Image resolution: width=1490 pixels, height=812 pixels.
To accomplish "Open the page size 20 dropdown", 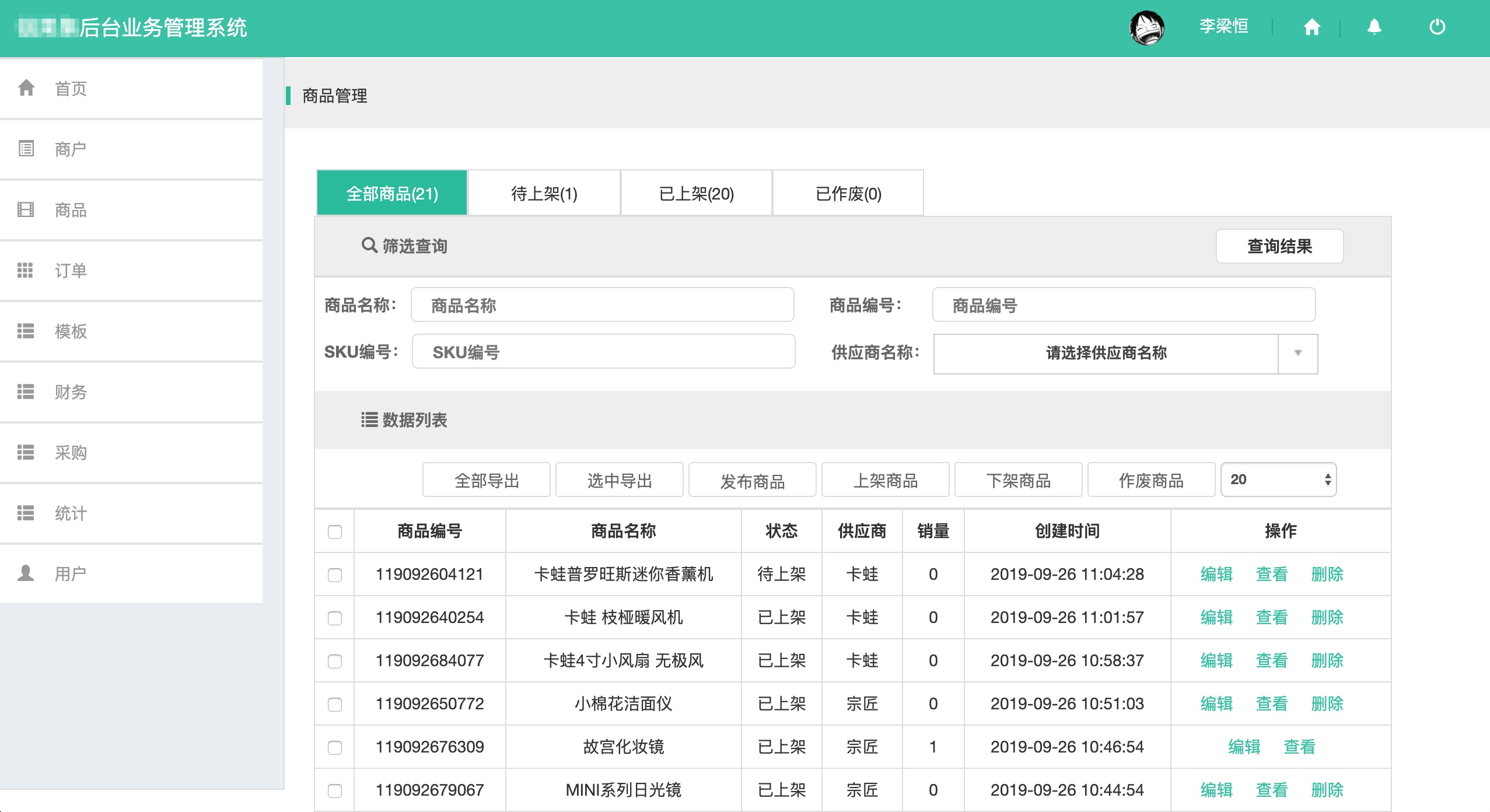I will point(1278,480).
